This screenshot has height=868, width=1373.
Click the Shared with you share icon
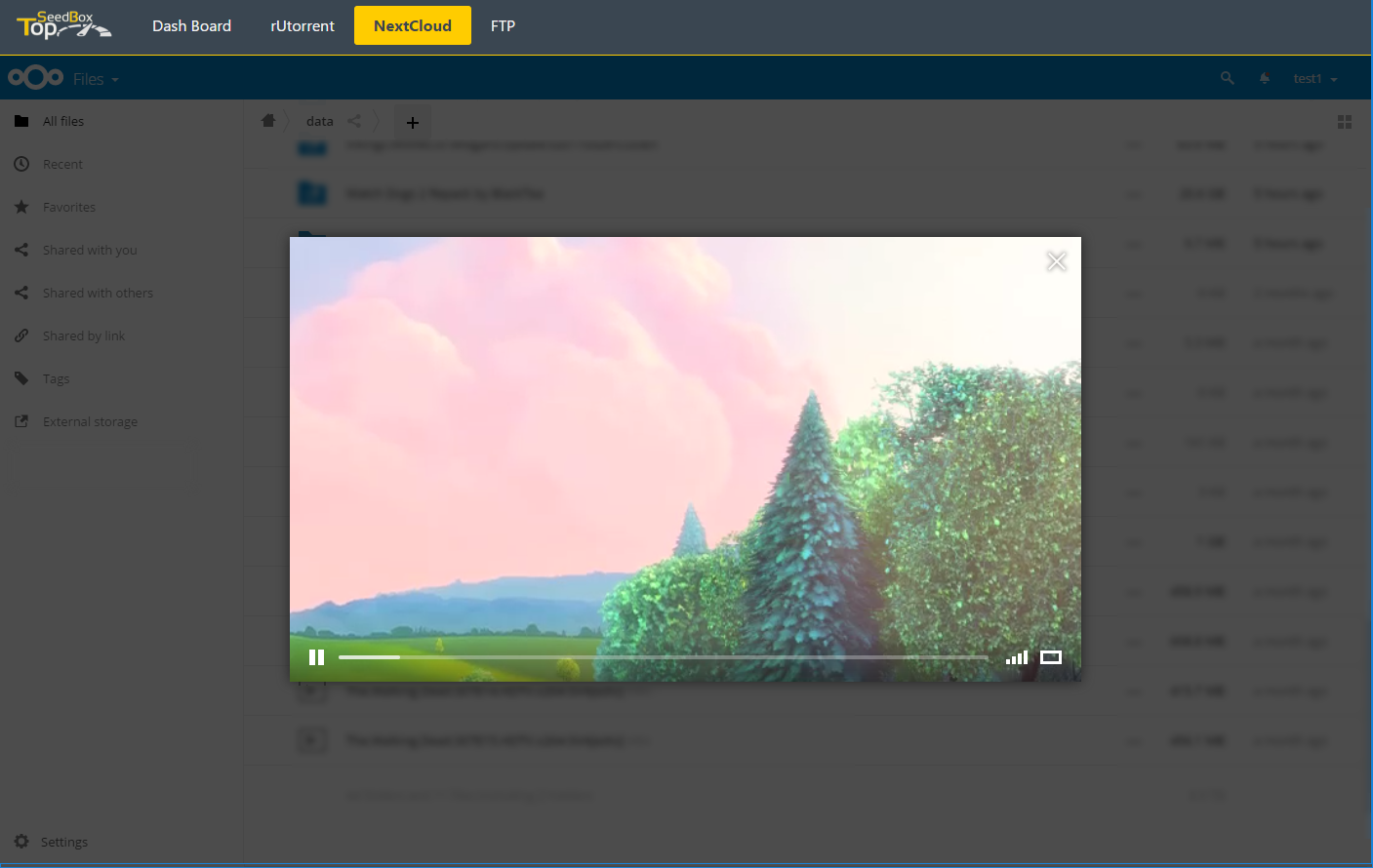(x=21, y=250)
